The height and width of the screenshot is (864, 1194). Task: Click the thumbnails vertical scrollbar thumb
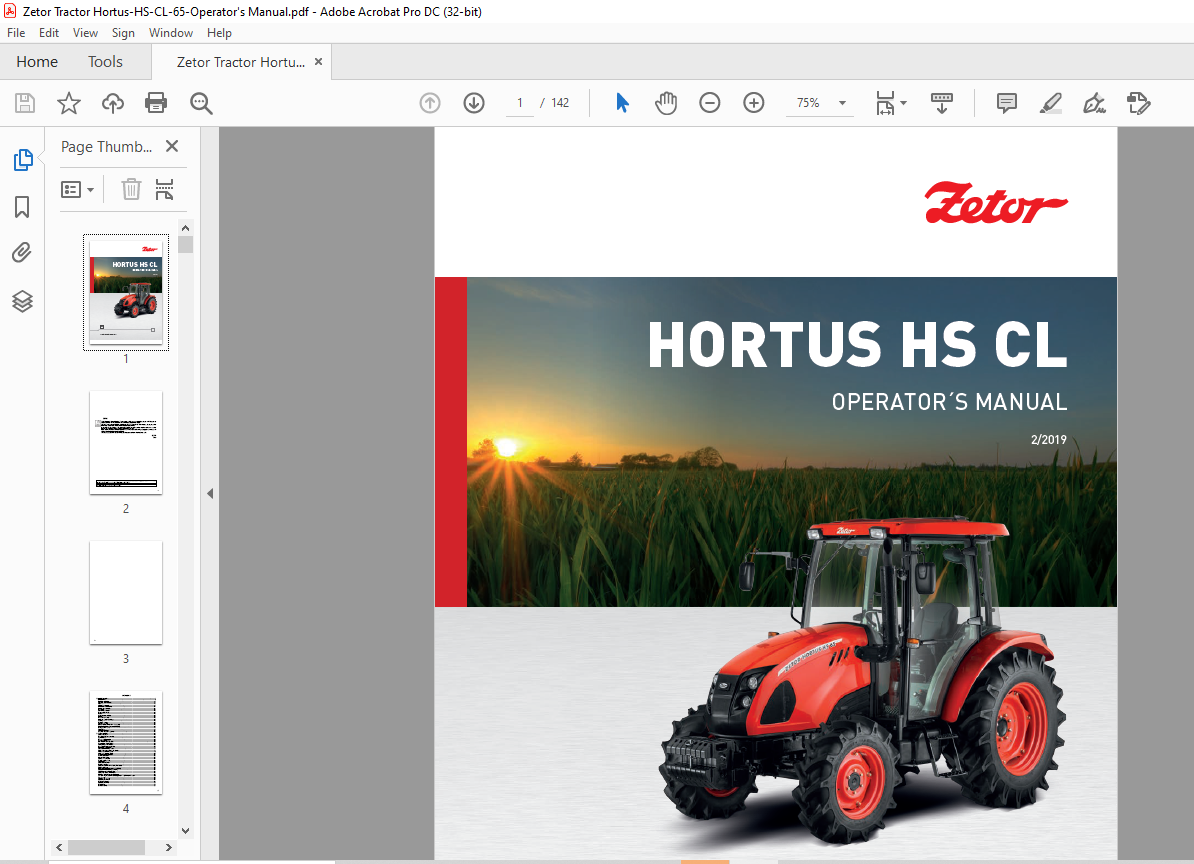[185, 244]
